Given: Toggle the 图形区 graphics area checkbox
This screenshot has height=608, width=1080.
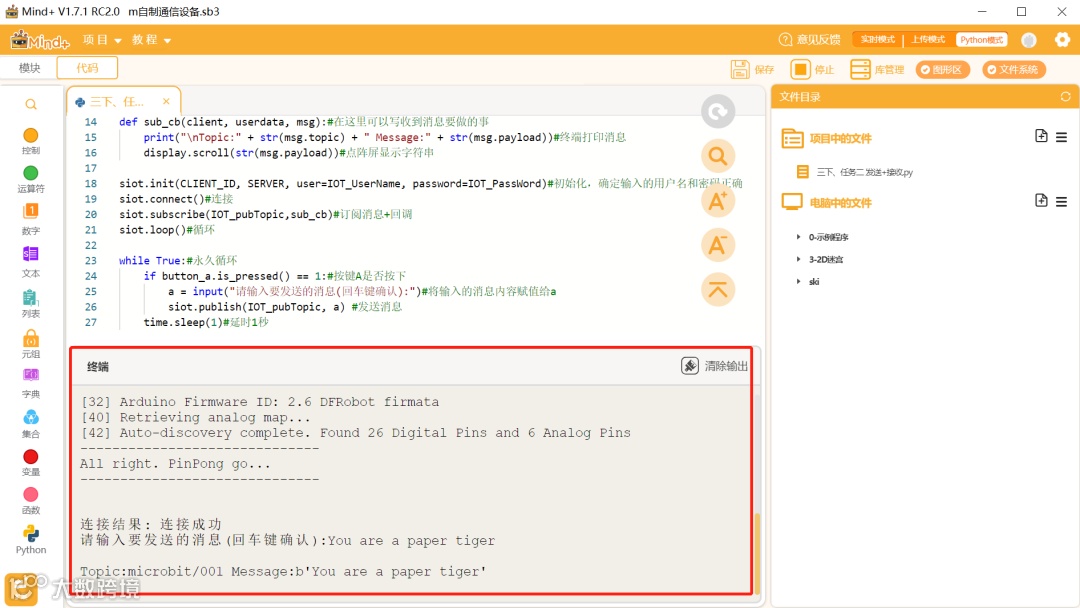Looking at the screenshot, I should click(x=942, y=70).
